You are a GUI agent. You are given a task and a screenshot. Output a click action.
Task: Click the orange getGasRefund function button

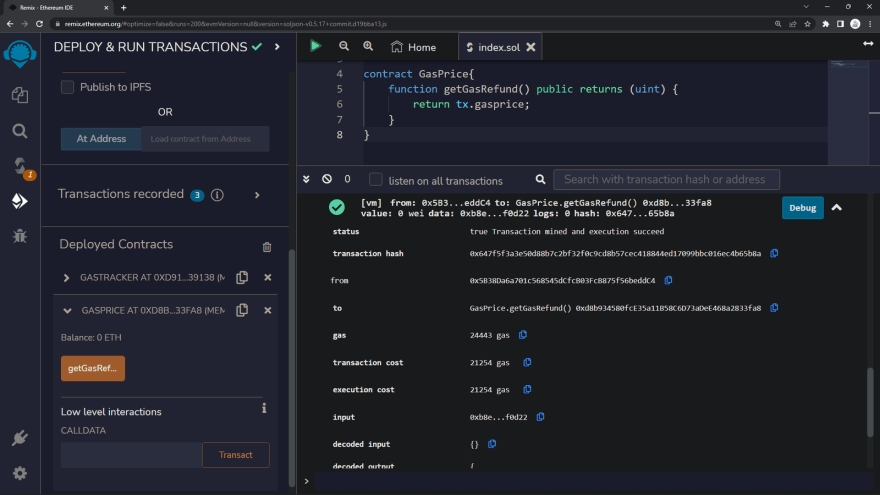click(92, 369)
